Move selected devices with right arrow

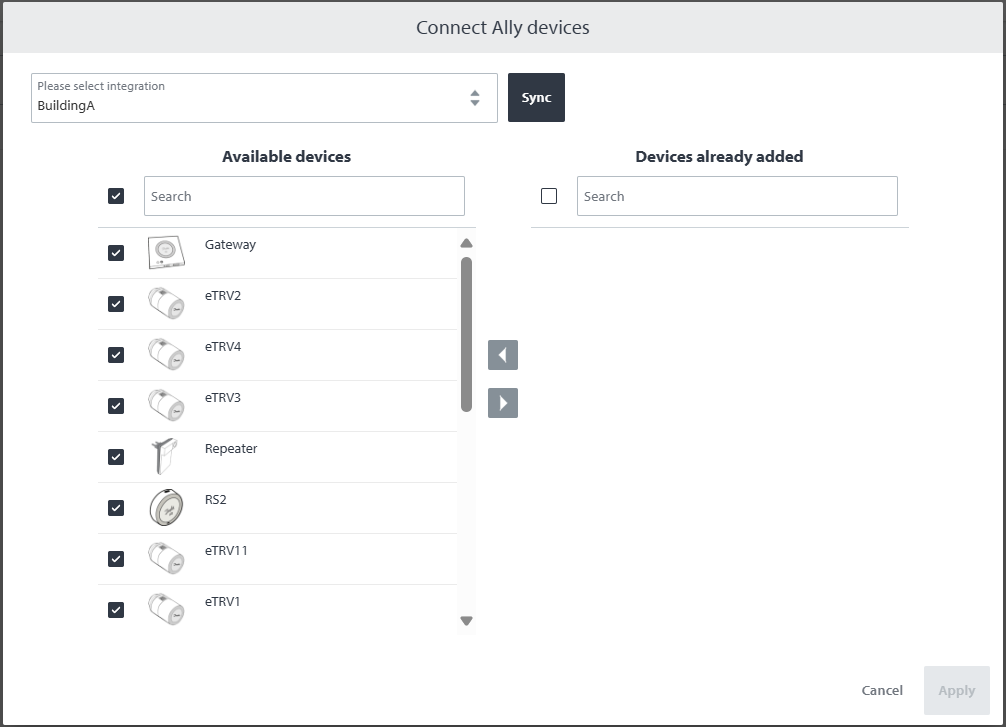[x=503, y=403]
